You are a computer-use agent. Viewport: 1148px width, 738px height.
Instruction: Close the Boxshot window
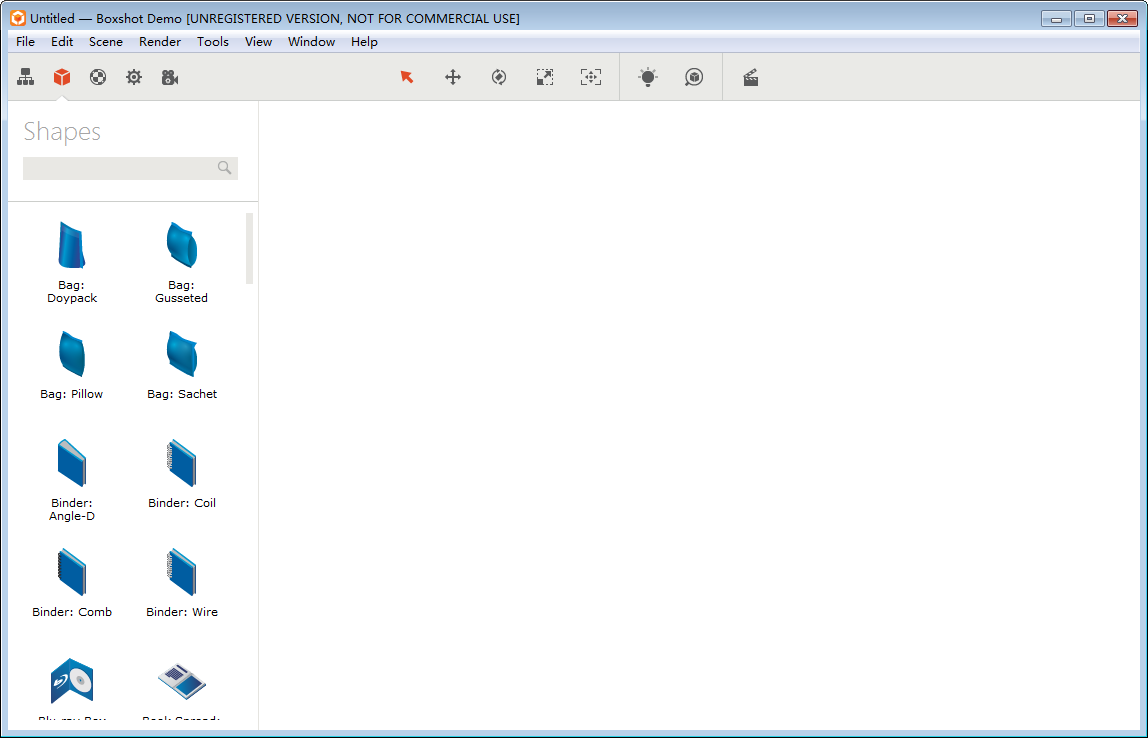point(1122,18)
